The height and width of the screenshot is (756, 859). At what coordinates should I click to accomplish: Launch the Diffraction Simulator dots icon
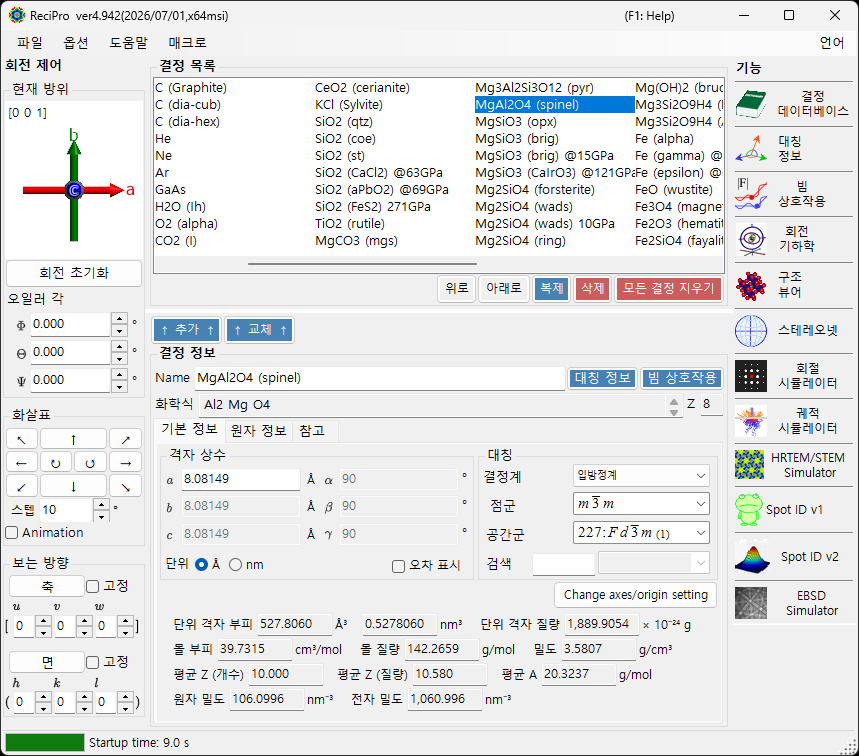751,376
